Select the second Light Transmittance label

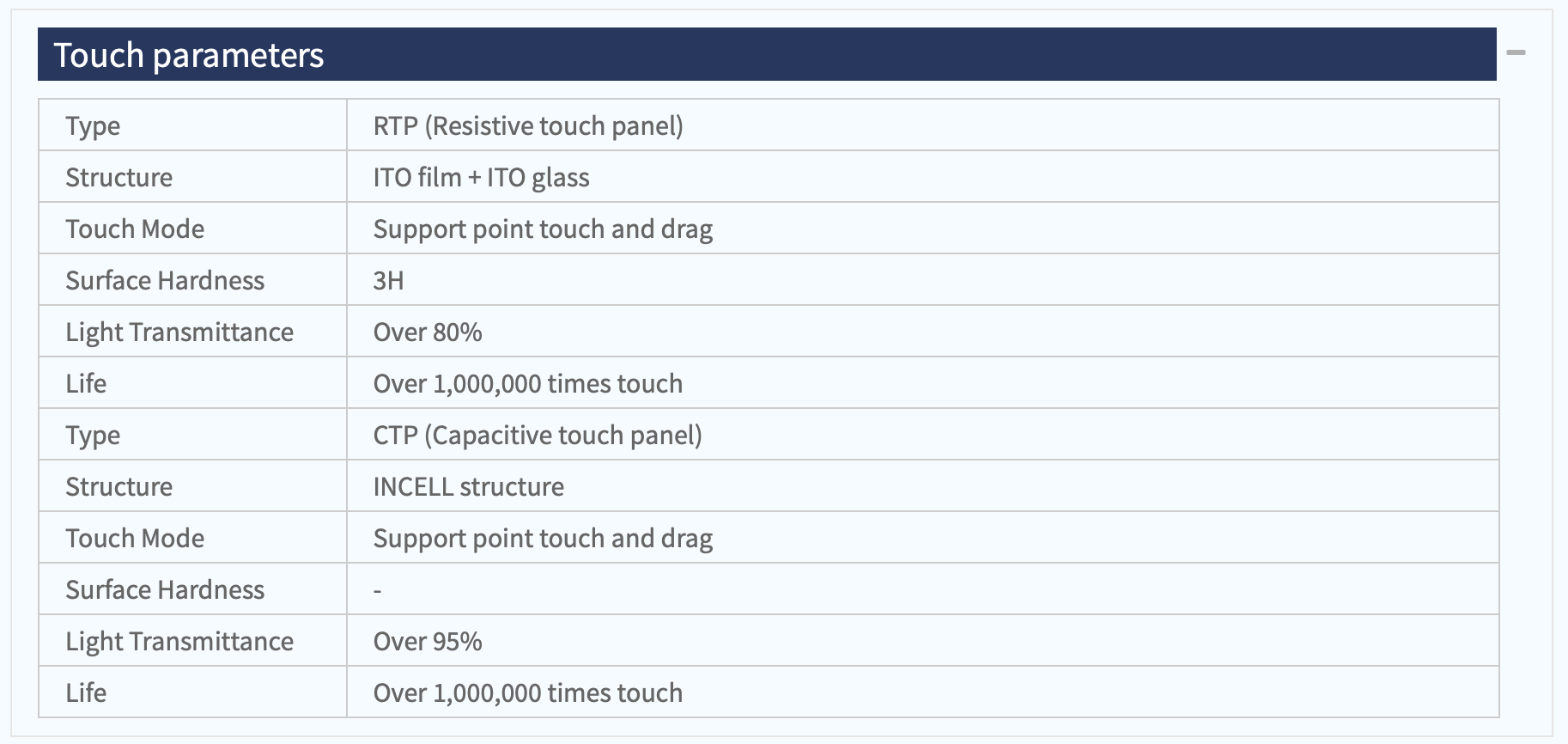[179, 642]
